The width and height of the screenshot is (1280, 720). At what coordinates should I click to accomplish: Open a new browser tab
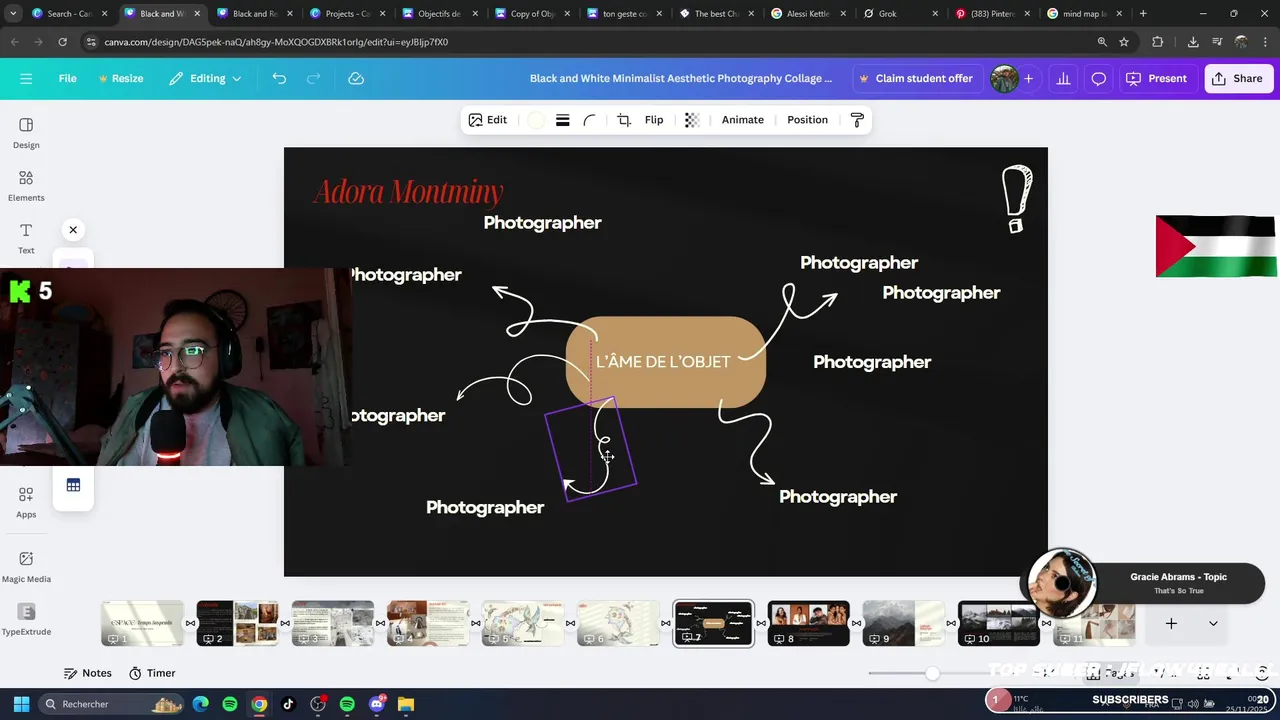pyautogui.click(x=1143, y=14)
